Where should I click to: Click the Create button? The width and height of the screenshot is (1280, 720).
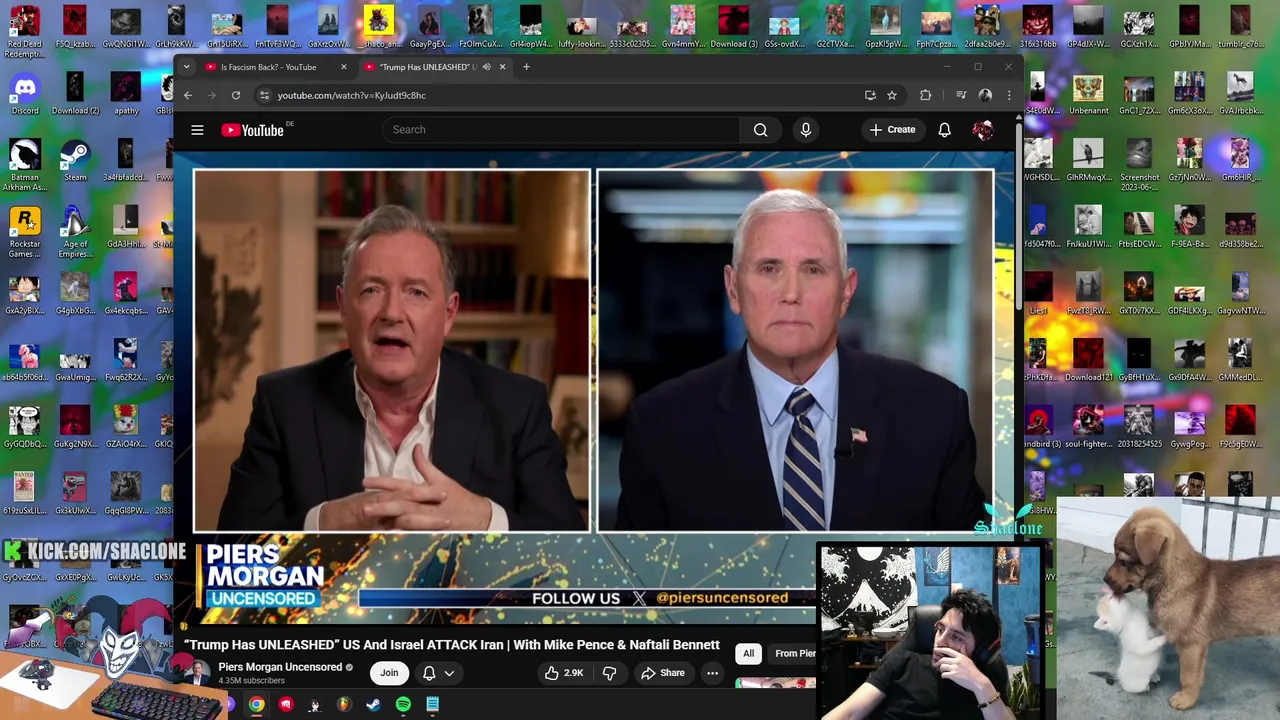tap(892, 130)
